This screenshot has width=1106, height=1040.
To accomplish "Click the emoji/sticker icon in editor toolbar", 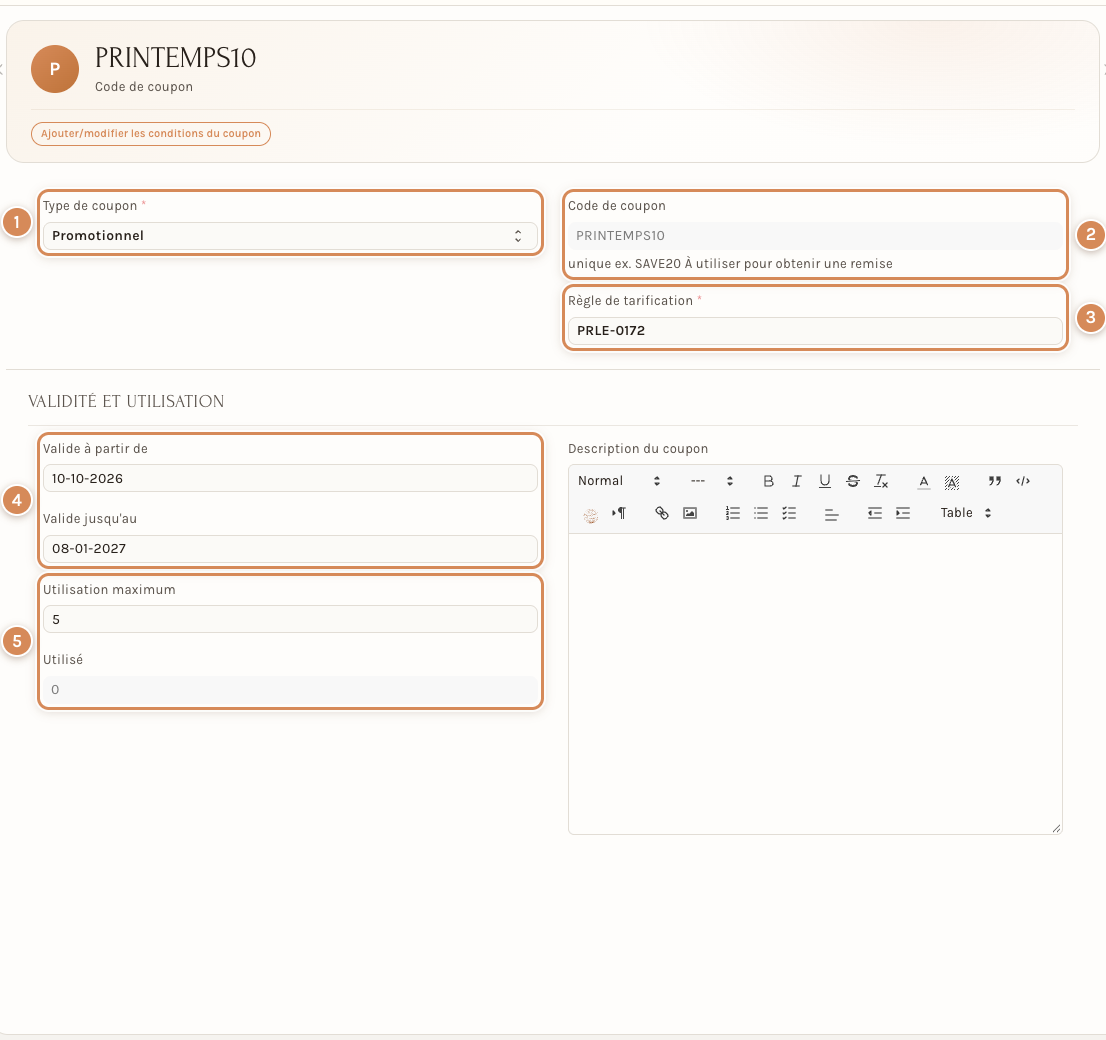I will click(x=591, y=514).
